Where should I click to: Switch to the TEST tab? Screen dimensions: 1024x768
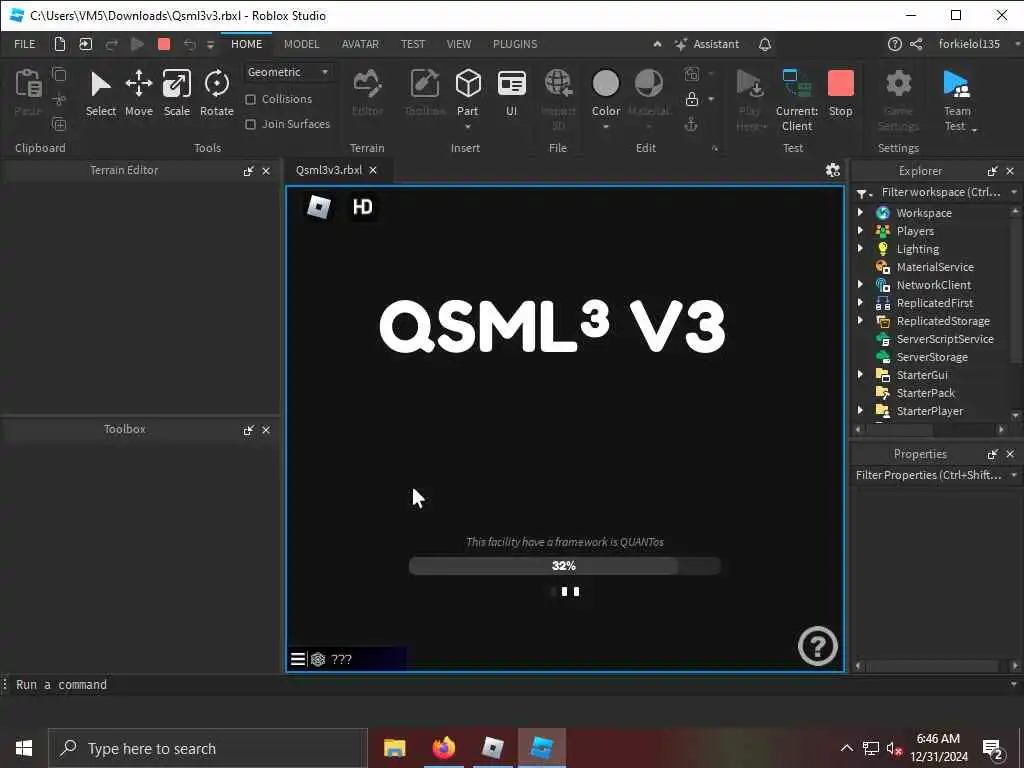(x=413, y=44)
